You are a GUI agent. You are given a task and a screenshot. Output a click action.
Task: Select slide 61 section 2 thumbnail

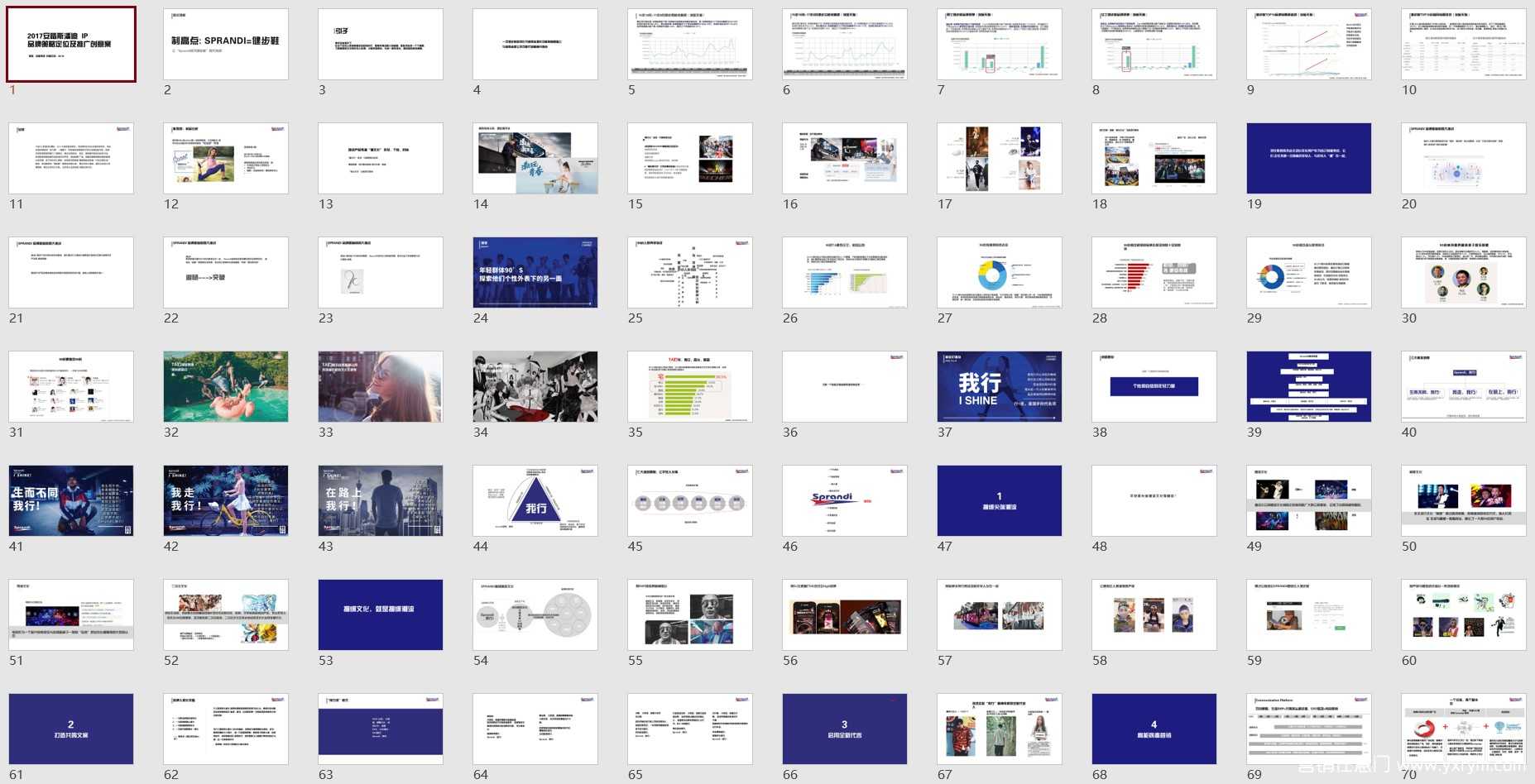[71, 729]
